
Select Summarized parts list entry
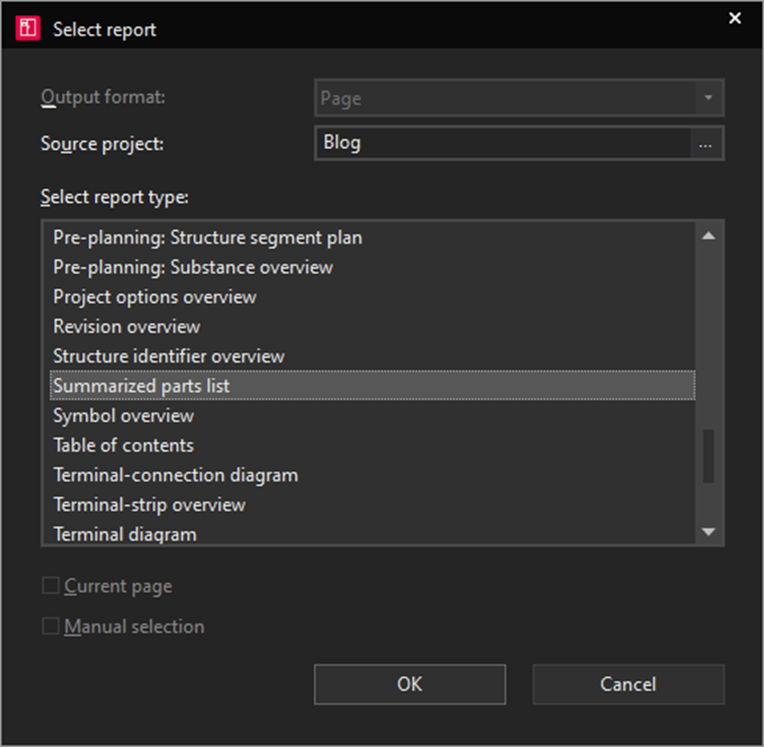coord(372,386)
